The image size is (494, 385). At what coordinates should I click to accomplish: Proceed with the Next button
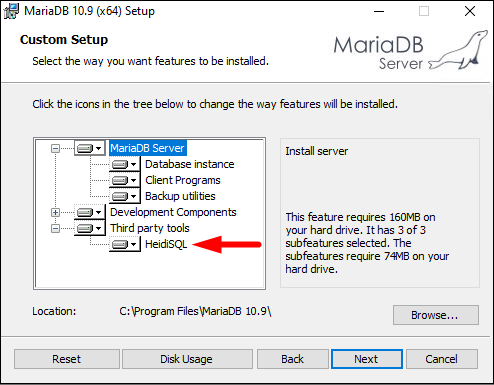point(367,359)
